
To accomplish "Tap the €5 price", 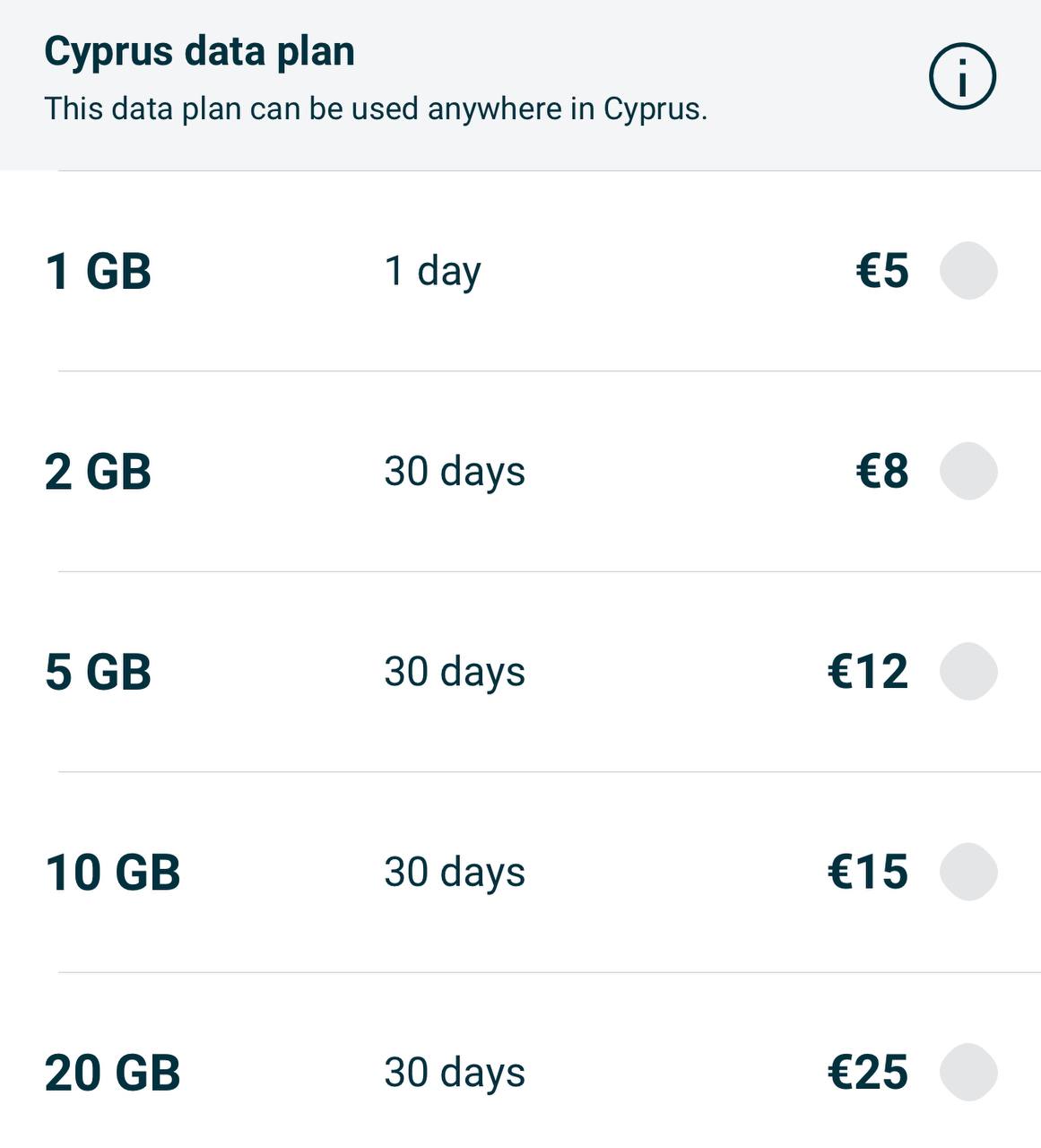I will pos(882,271).
